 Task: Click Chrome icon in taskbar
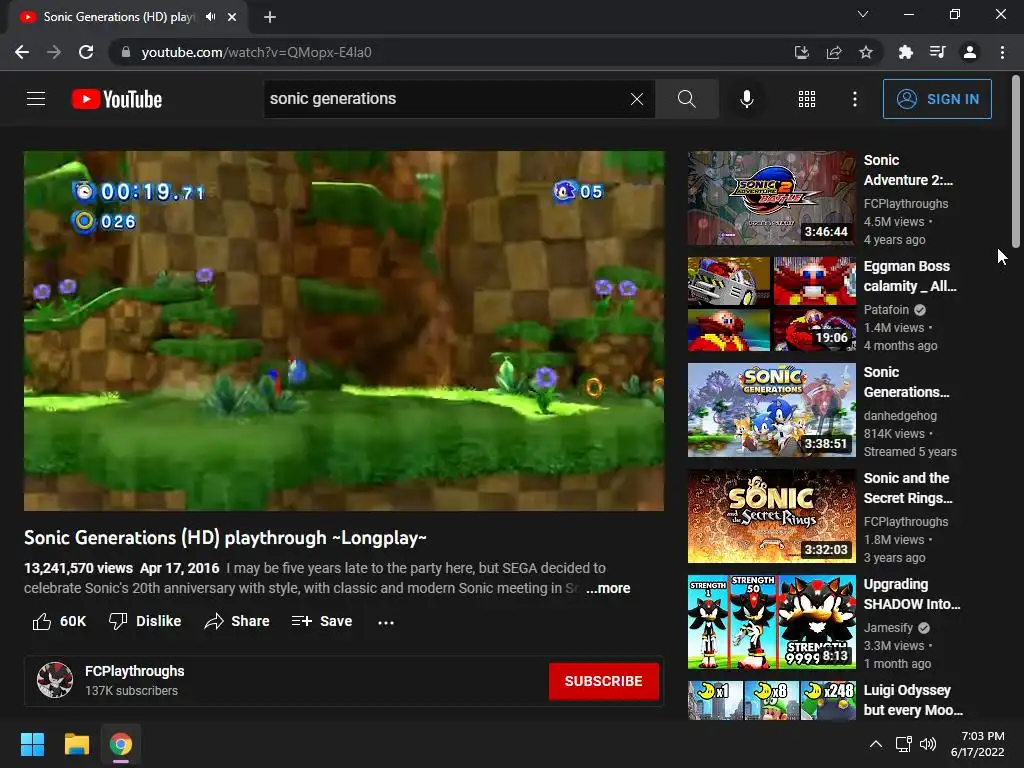(121, 744)
